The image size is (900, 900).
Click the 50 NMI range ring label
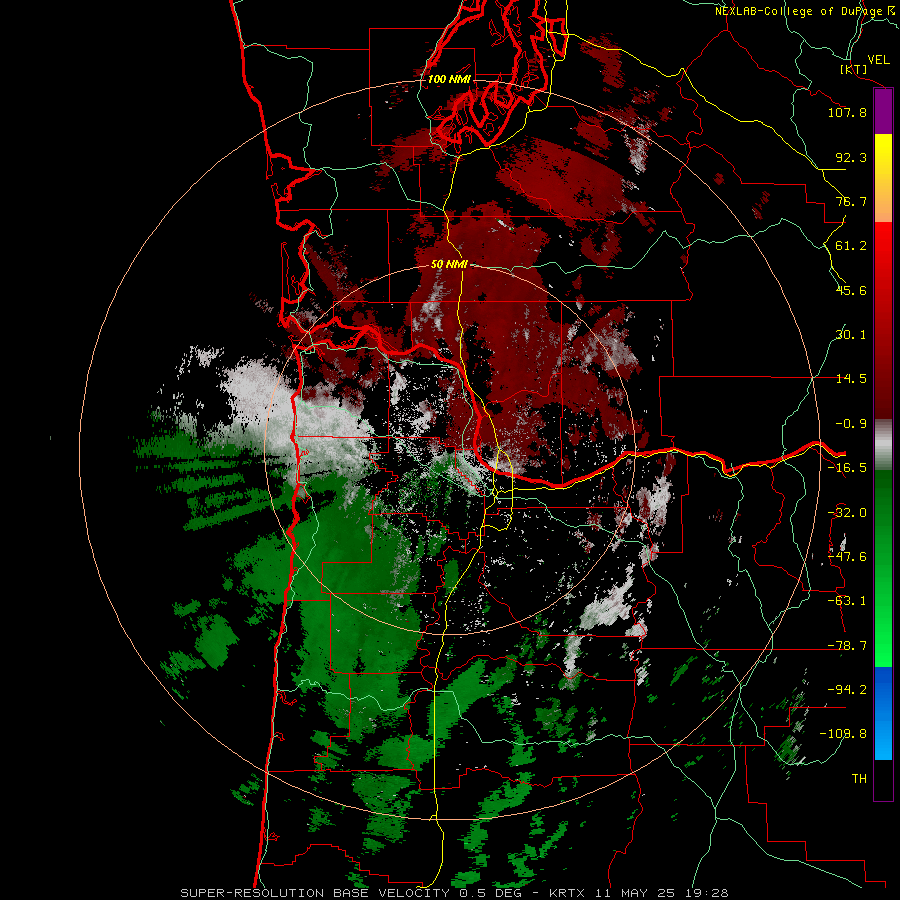point(449,265)
